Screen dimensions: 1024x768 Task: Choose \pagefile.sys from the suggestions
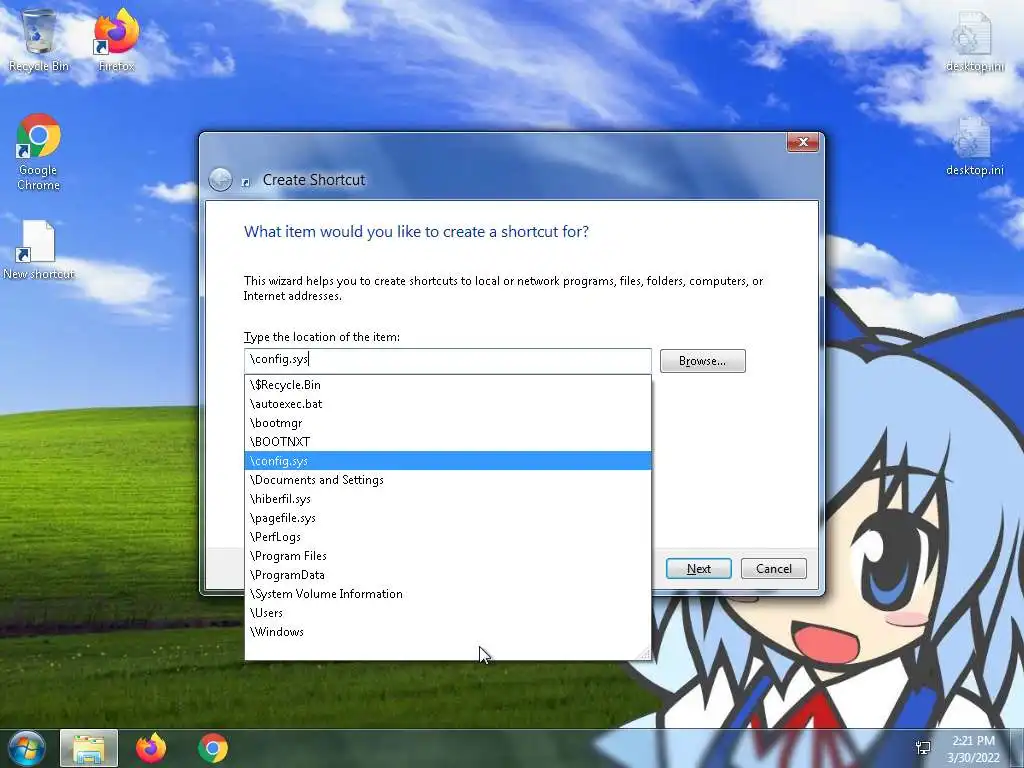pos(448,518)
